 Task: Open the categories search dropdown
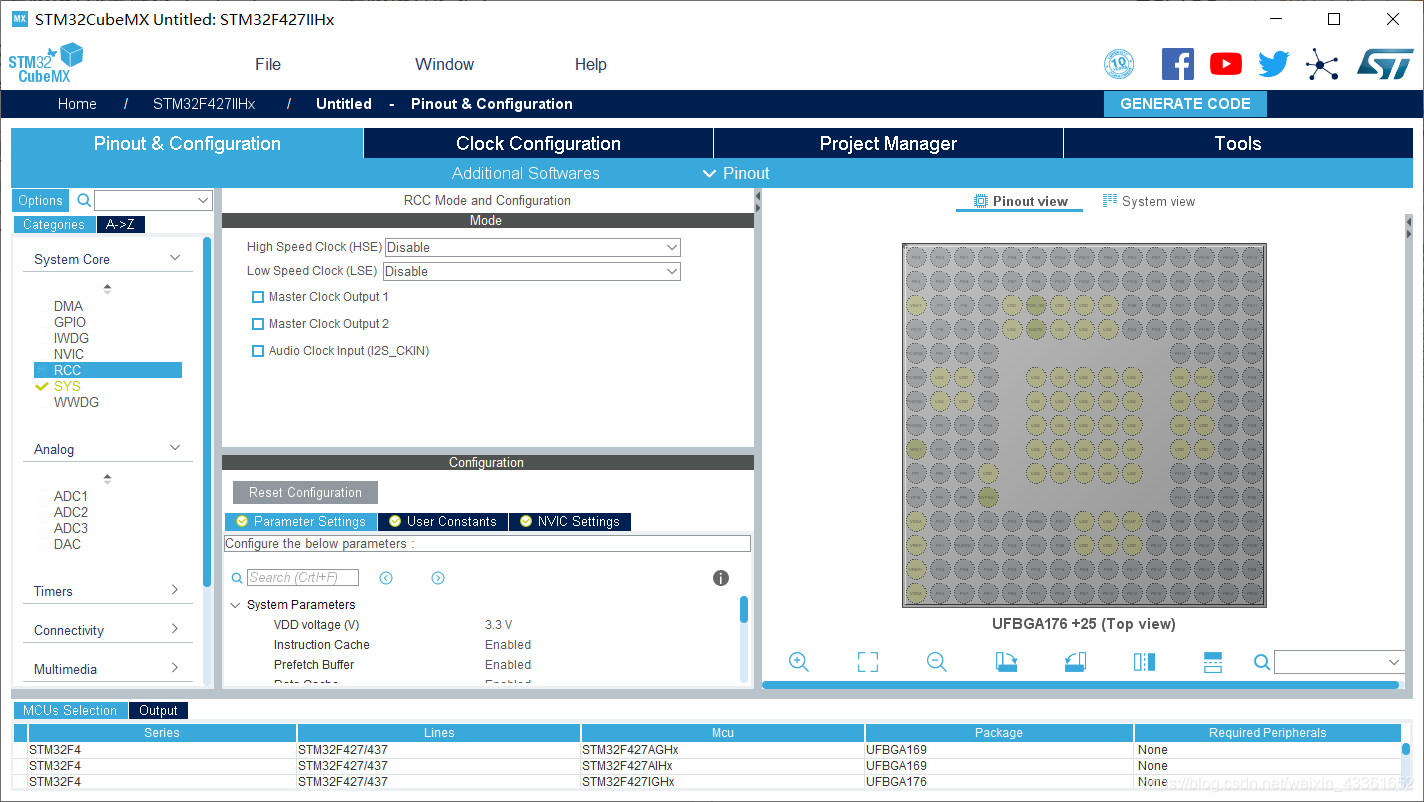tap(203, 200)
